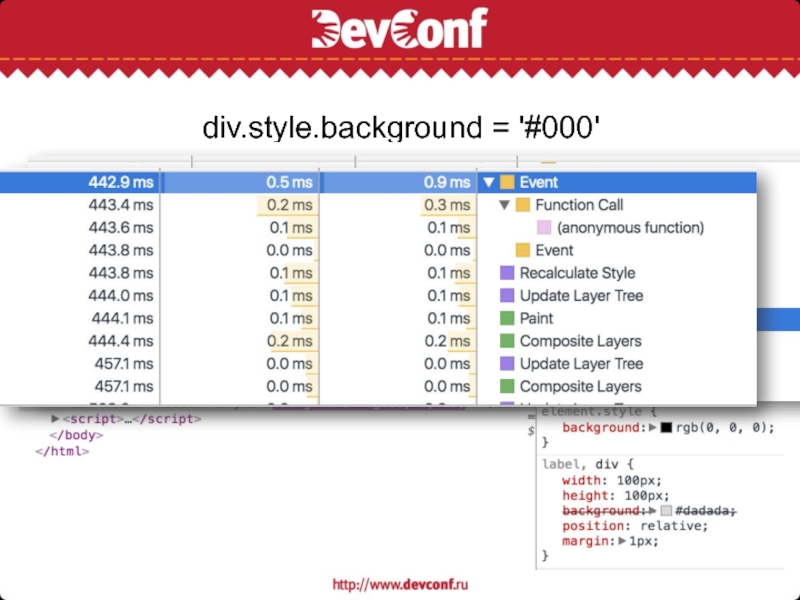The image size is (800, 600).
Task: Expand the margin shorthand property
Action: (x=622, y=541)
